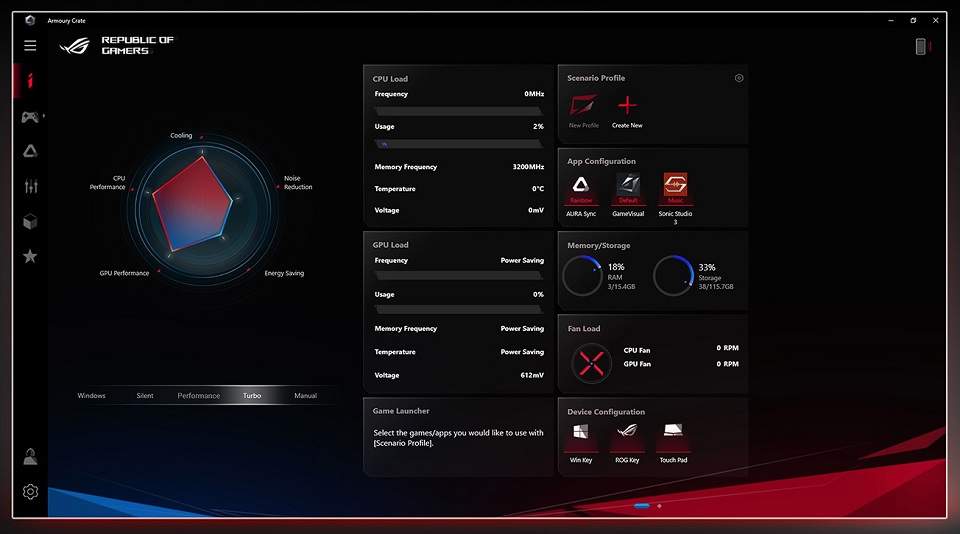Open the system tuning sliders icon
The height and width of the screenshot is (534, 960).
click(x=31, y=186)
